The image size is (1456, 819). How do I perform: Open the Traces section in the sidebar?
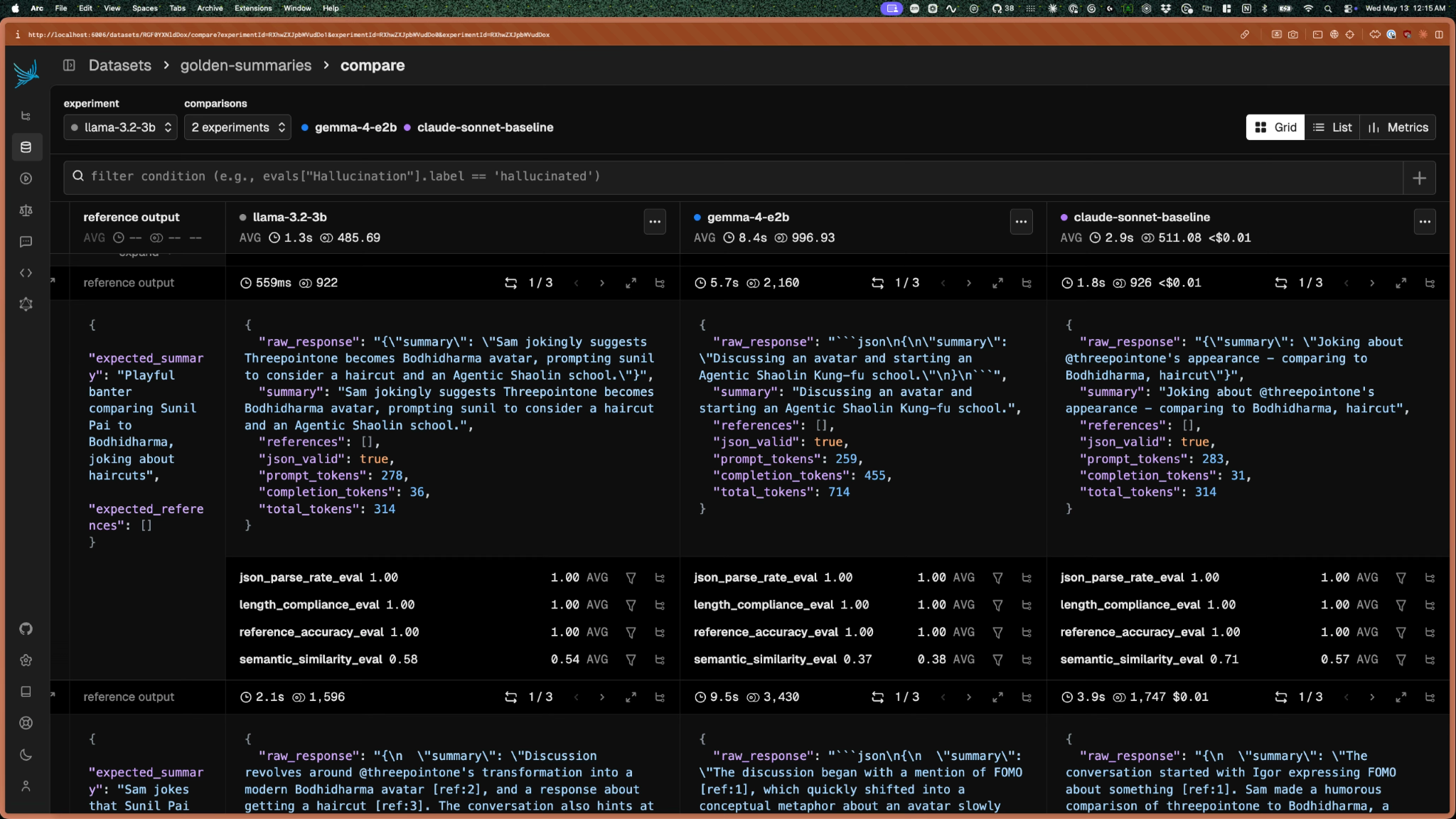[x=26, y=116]
